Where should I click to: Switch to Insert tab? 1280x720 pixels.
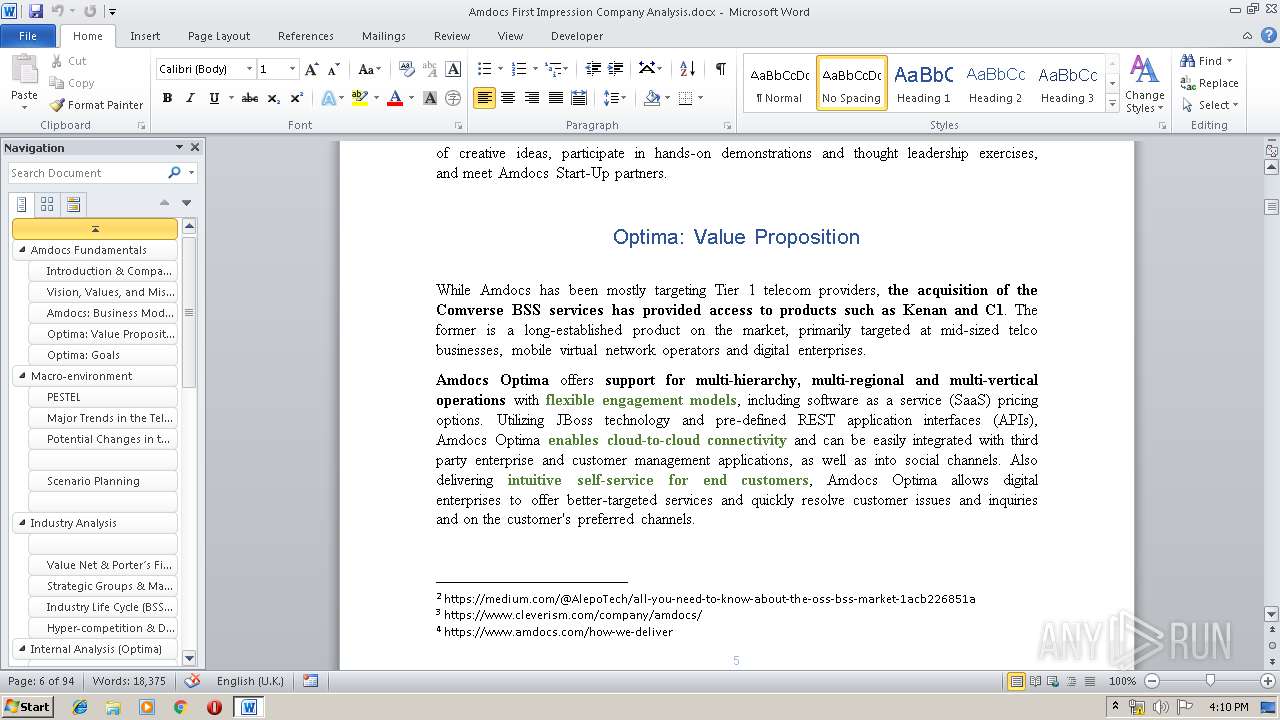click(x=145, y=36)
